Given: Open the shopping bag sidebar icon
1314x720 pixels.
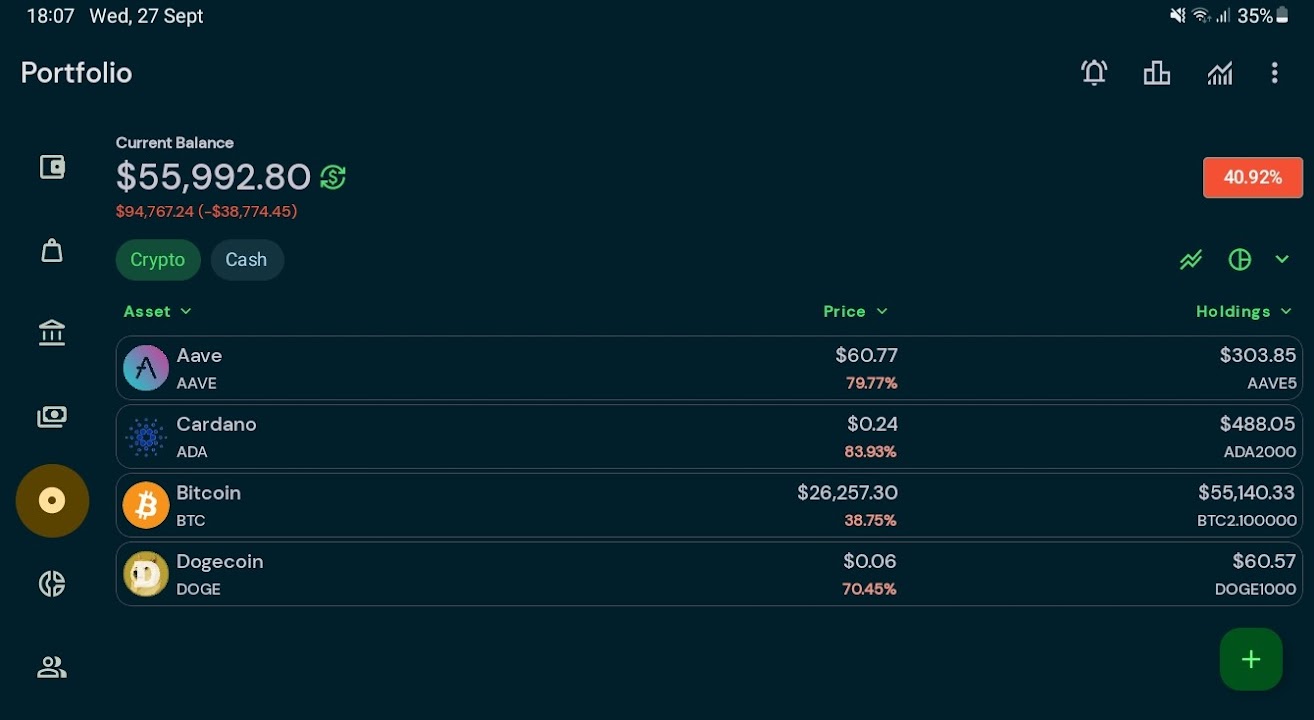Looking at the screenshot, I should tap(52, 250).
